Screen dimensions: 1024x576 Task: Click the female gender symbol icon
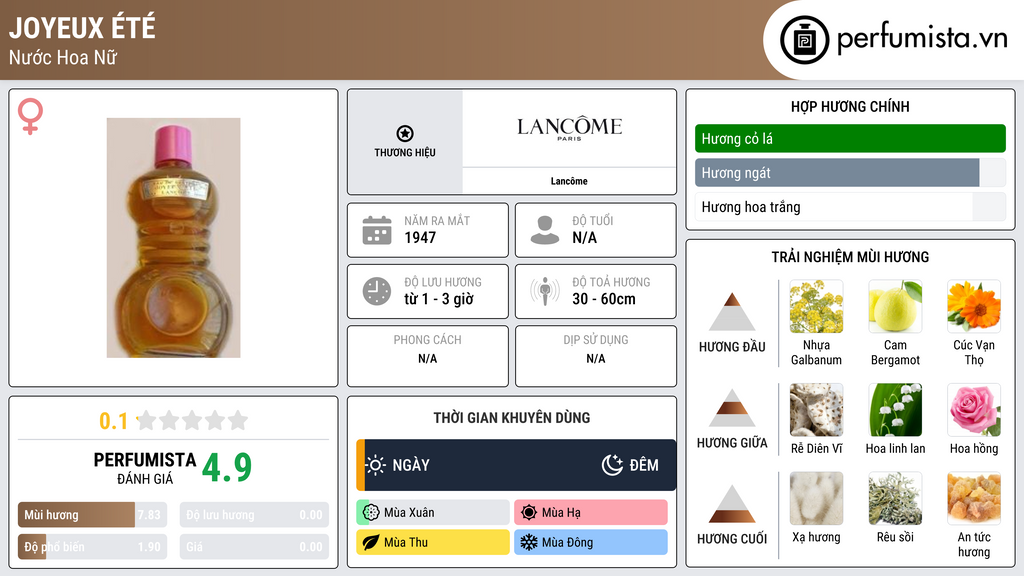[31, 116]
